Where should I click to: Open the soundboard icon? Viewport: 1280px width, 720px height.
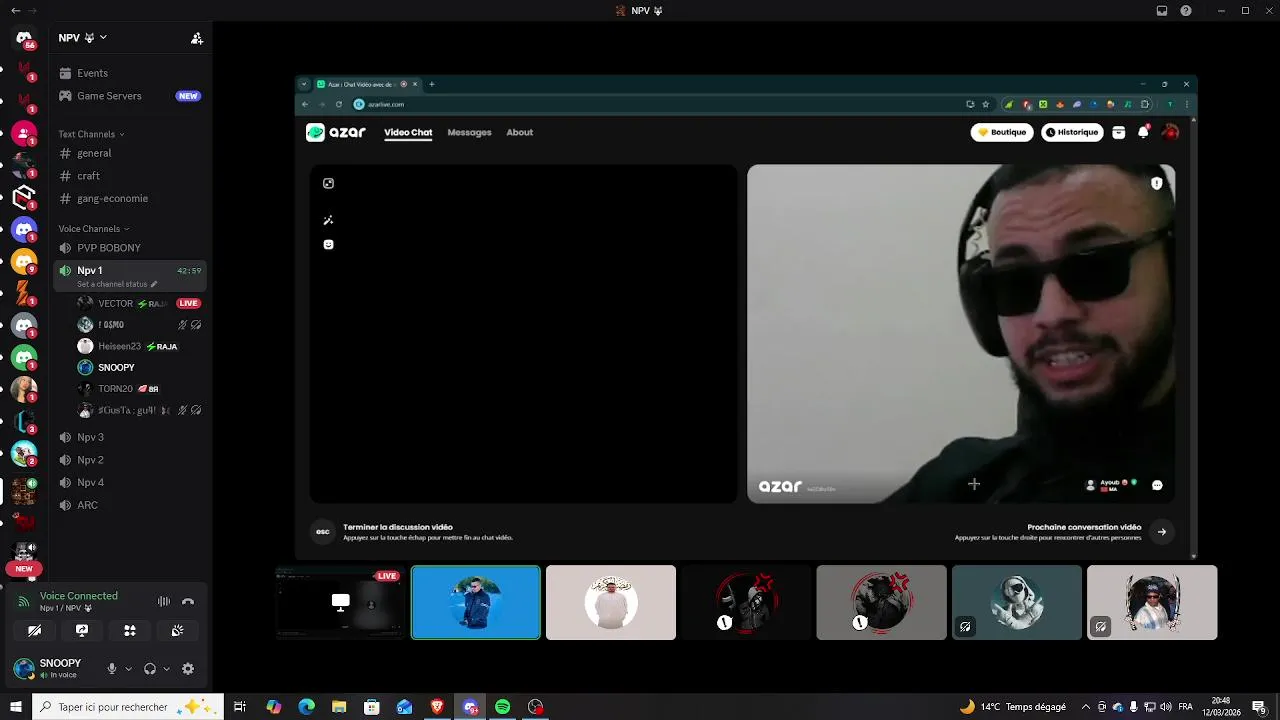177,631
